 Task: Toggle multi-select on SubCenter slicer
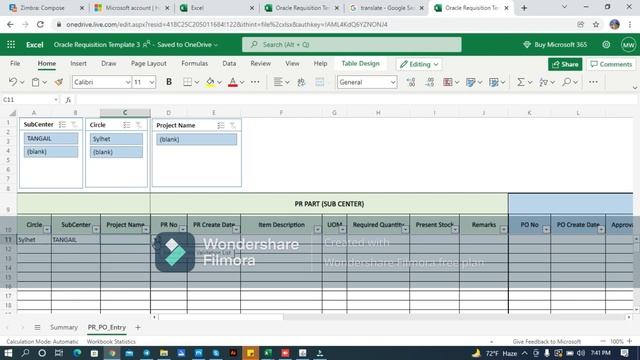click(x=62, y=124)
